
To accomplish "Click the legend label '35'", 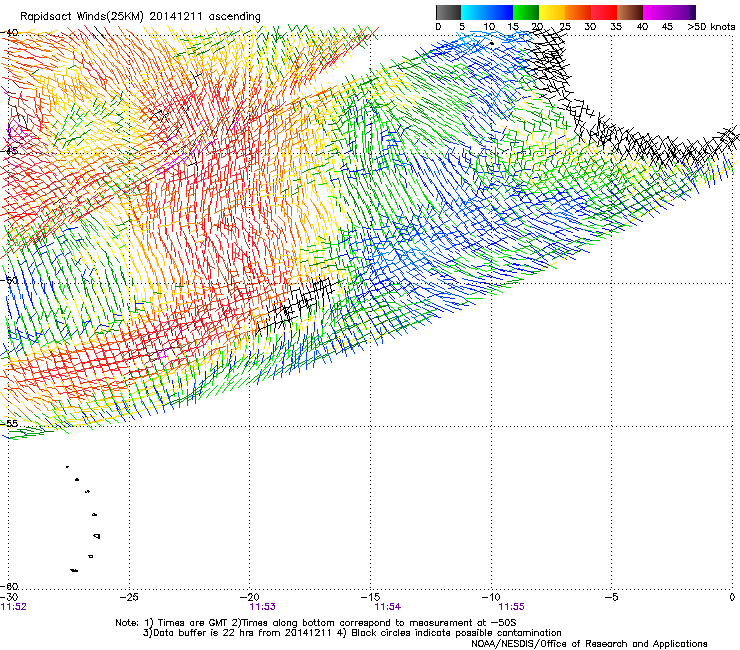I will point(616,27).
